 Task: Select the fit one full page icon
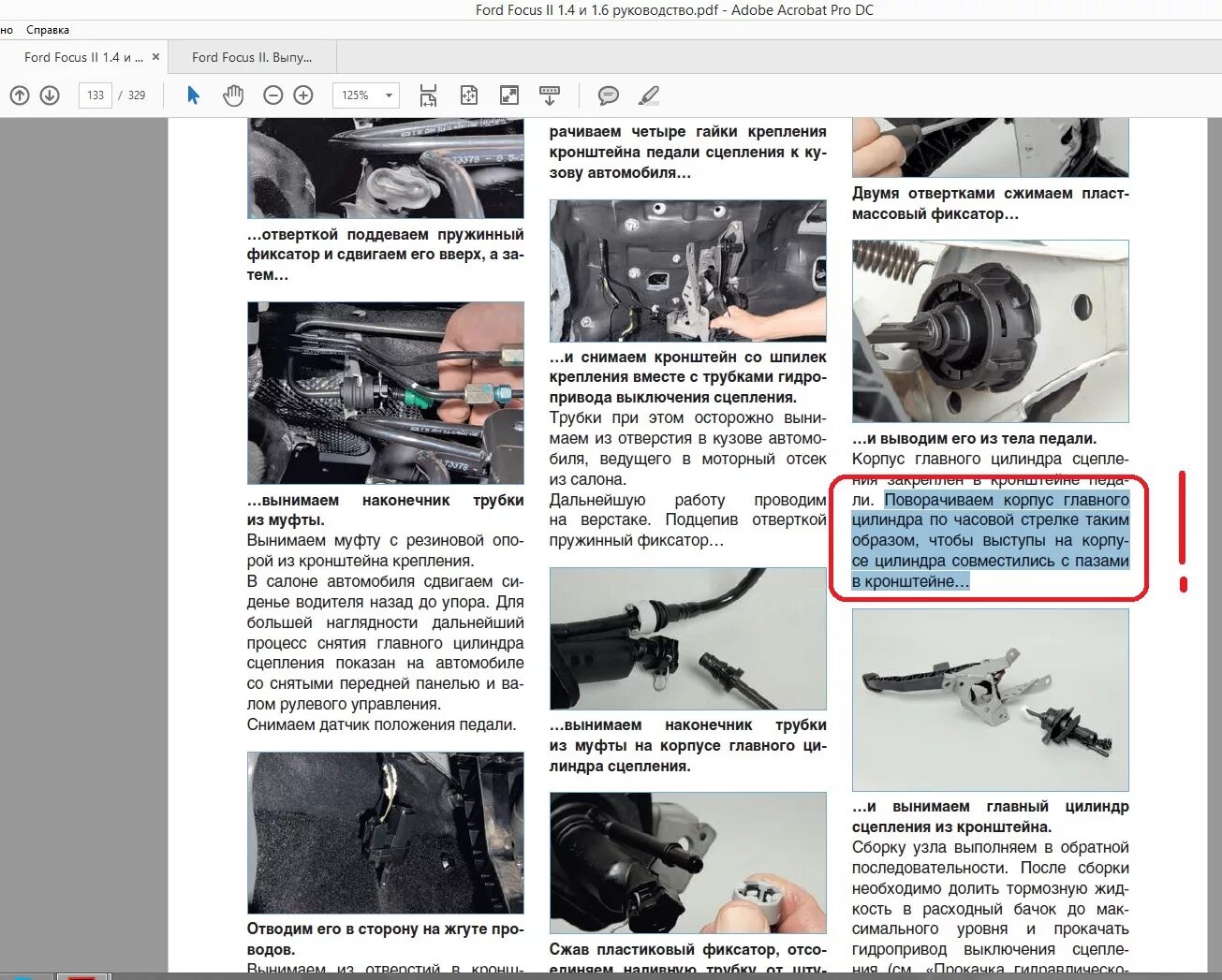[469, 95]
